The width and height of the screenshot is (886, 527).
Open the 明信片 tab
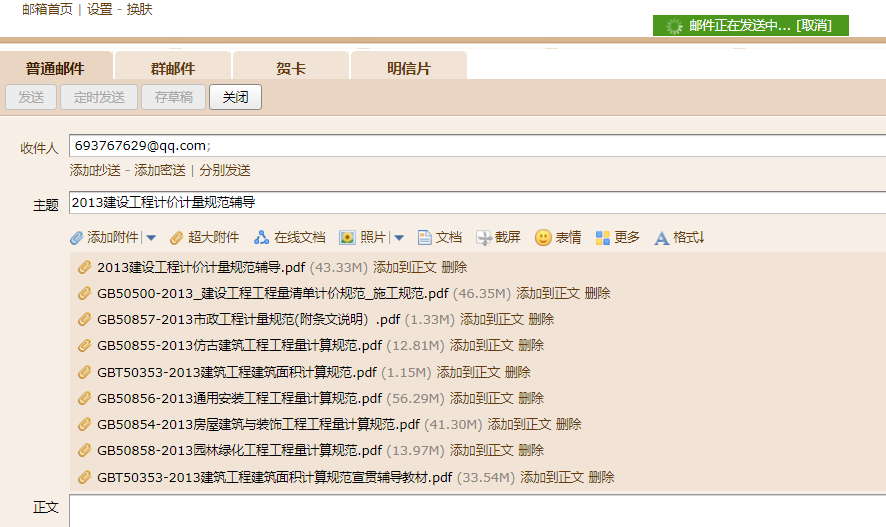pyautogui.click(x=409, y=66)
